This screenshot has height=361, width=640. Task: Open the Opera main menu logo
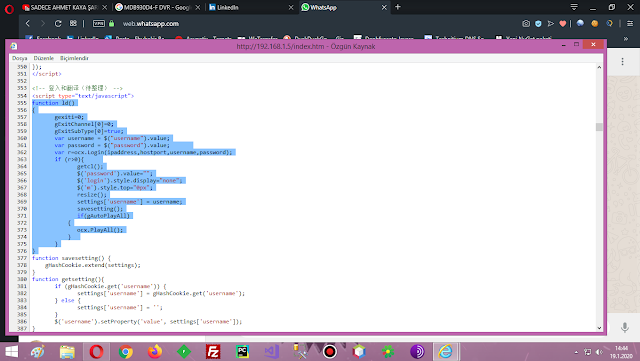[9, 9]
